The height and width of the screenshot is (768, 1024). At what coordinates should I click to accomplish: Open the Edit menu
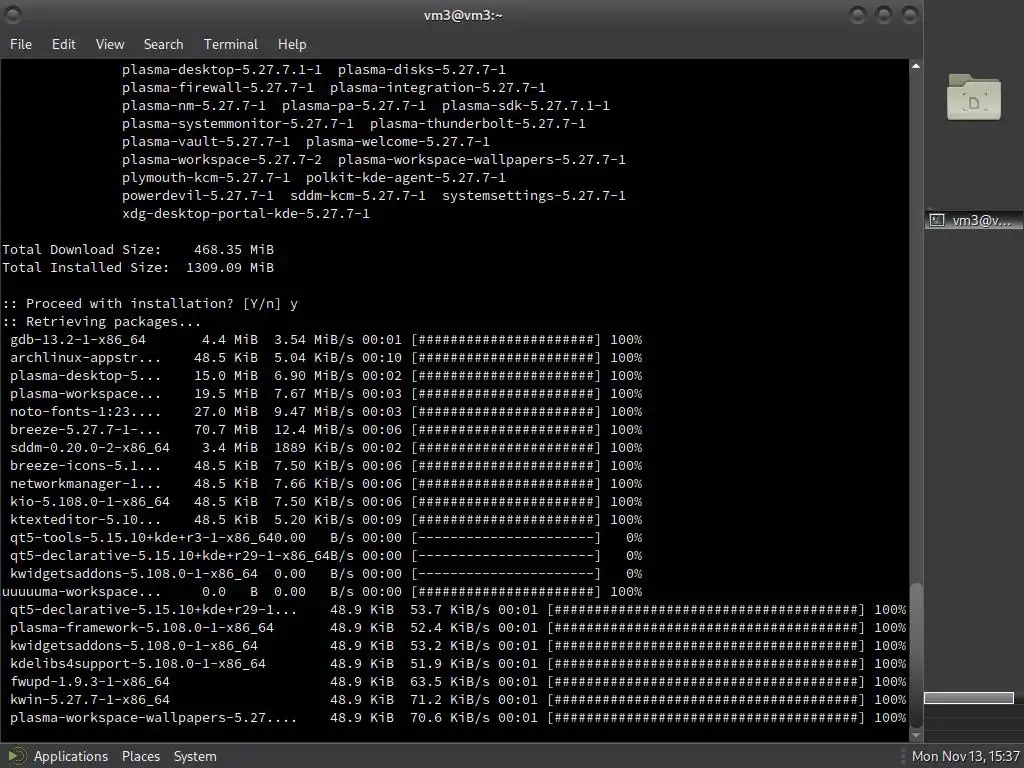63,44
